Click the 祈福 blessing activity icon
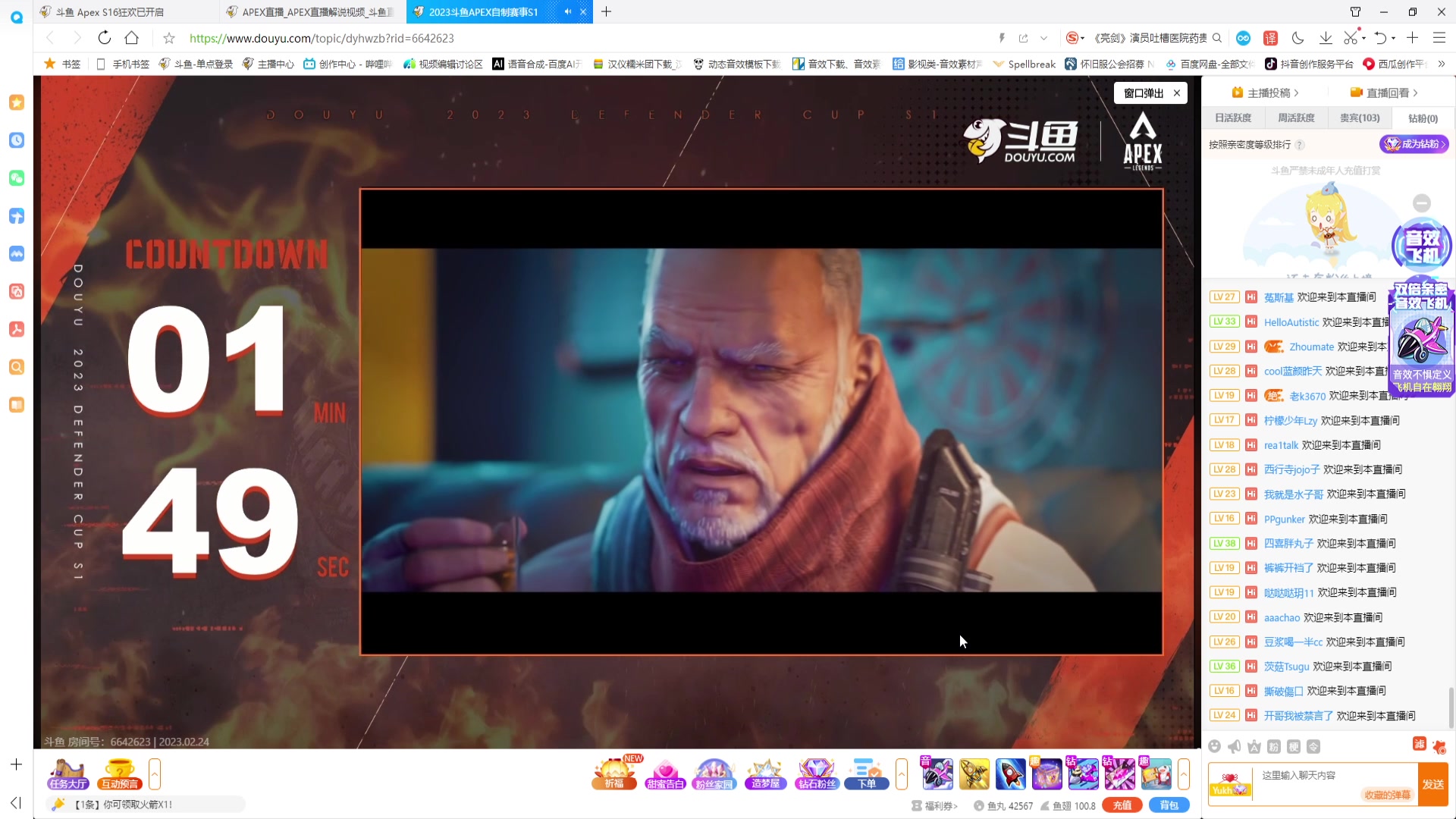 click(x=616, y=773)
